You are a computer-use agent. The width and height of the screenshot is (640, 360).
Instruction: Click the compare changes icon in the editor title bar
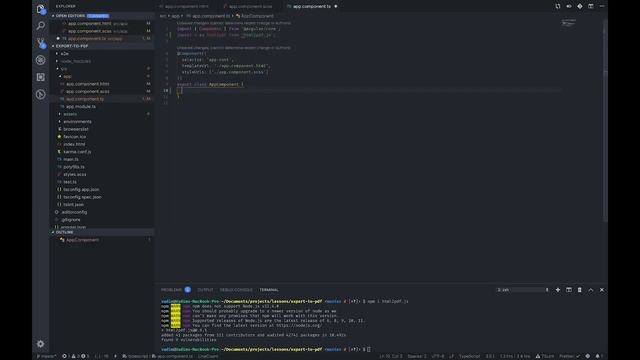[558, 6]
